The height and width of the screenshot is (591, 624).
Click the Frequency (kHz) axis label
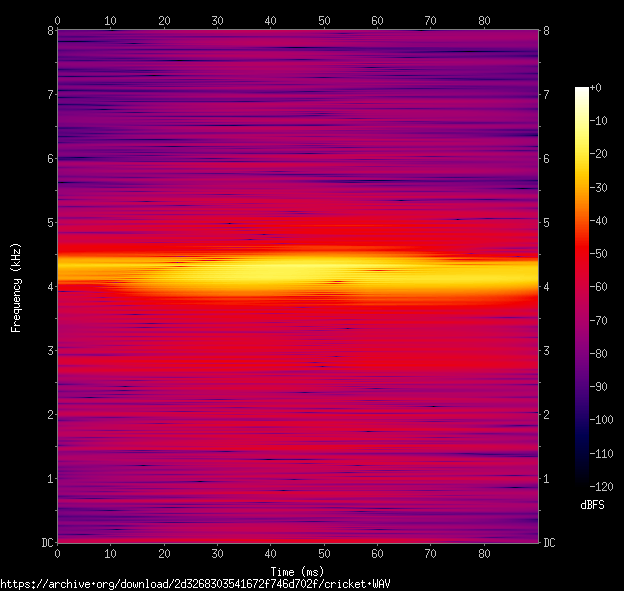16,286
